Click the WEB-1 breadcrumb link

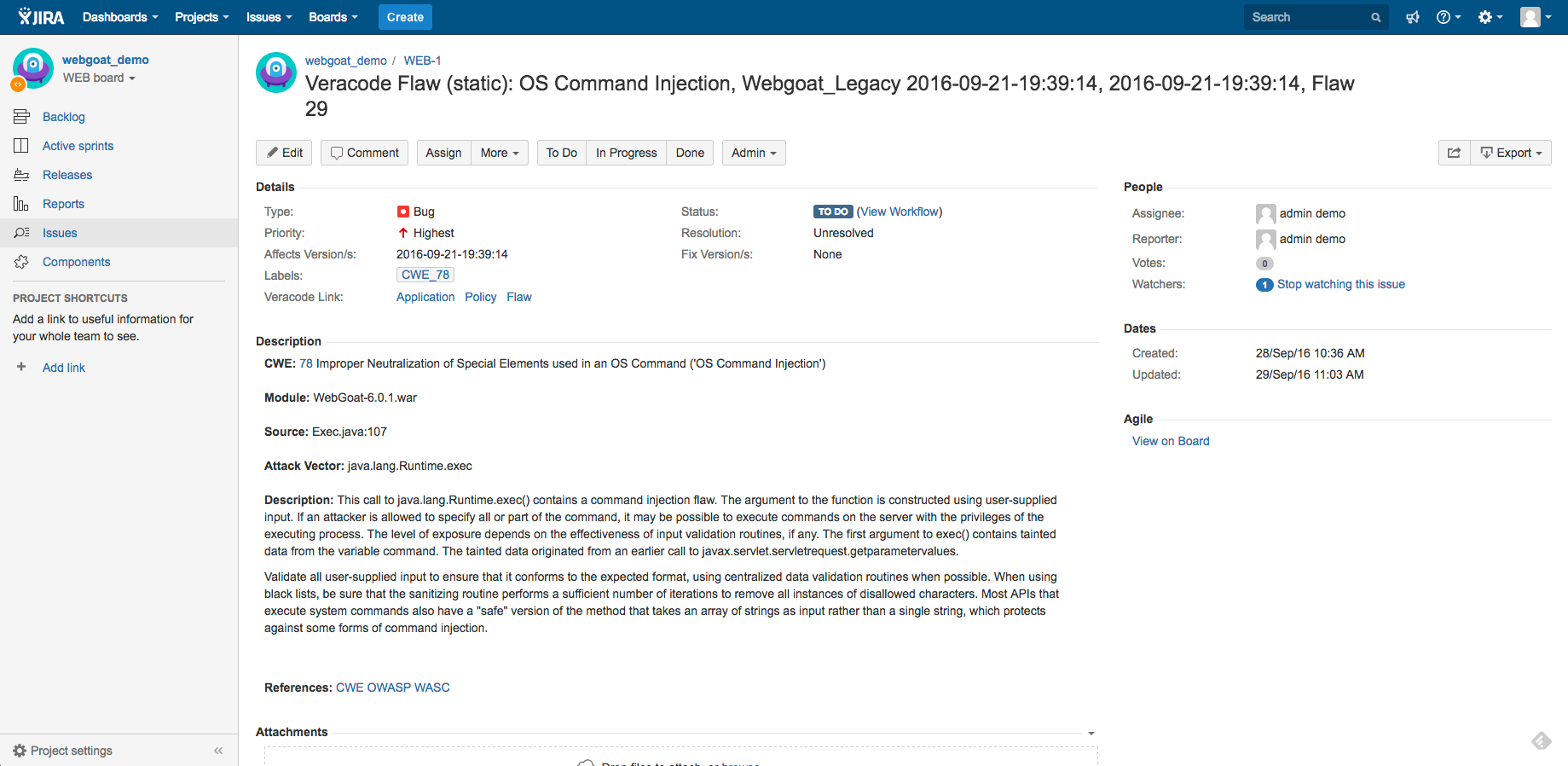click(x=422, y=61)
